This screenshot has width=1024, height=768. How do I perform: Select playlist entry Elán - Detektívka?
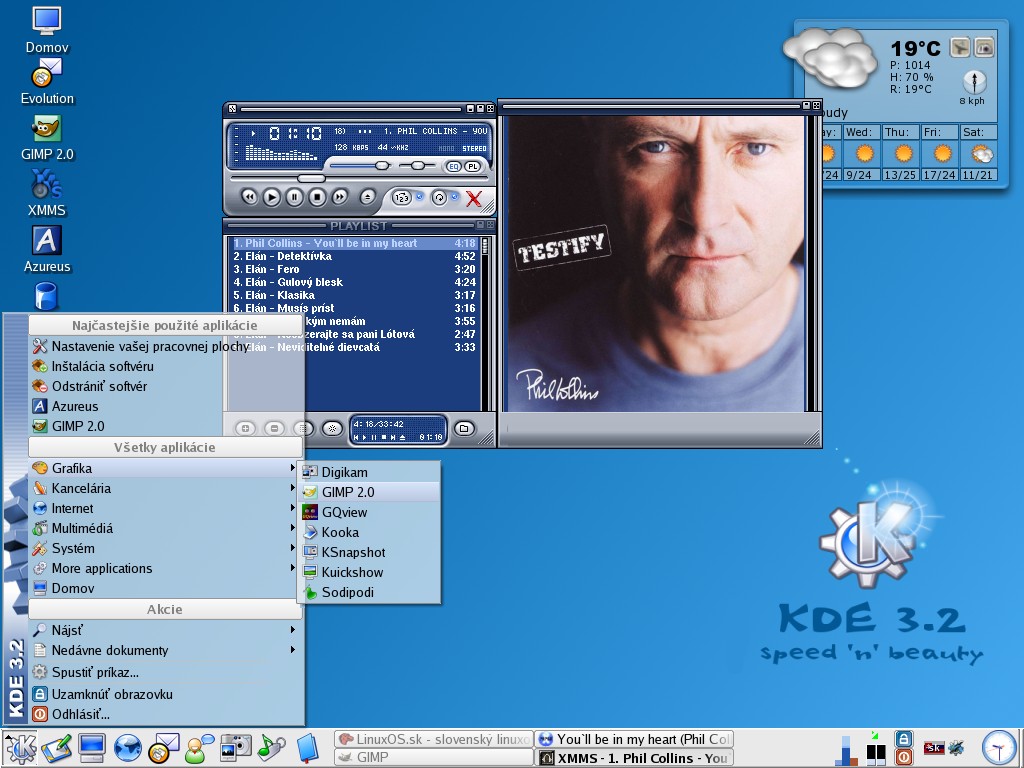[x=355, y=256]
